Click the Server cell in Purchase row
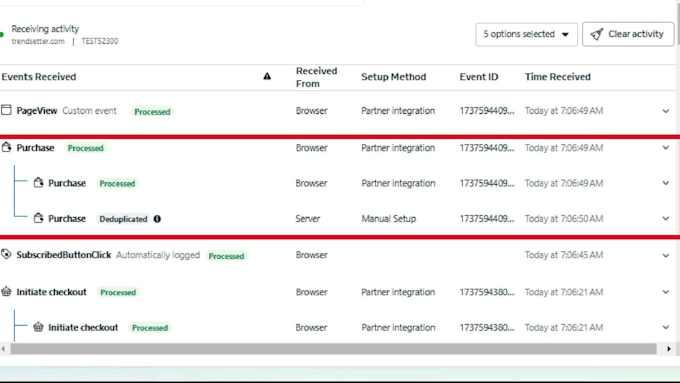Viewport: 680px width, 383px height. (308, 219)
